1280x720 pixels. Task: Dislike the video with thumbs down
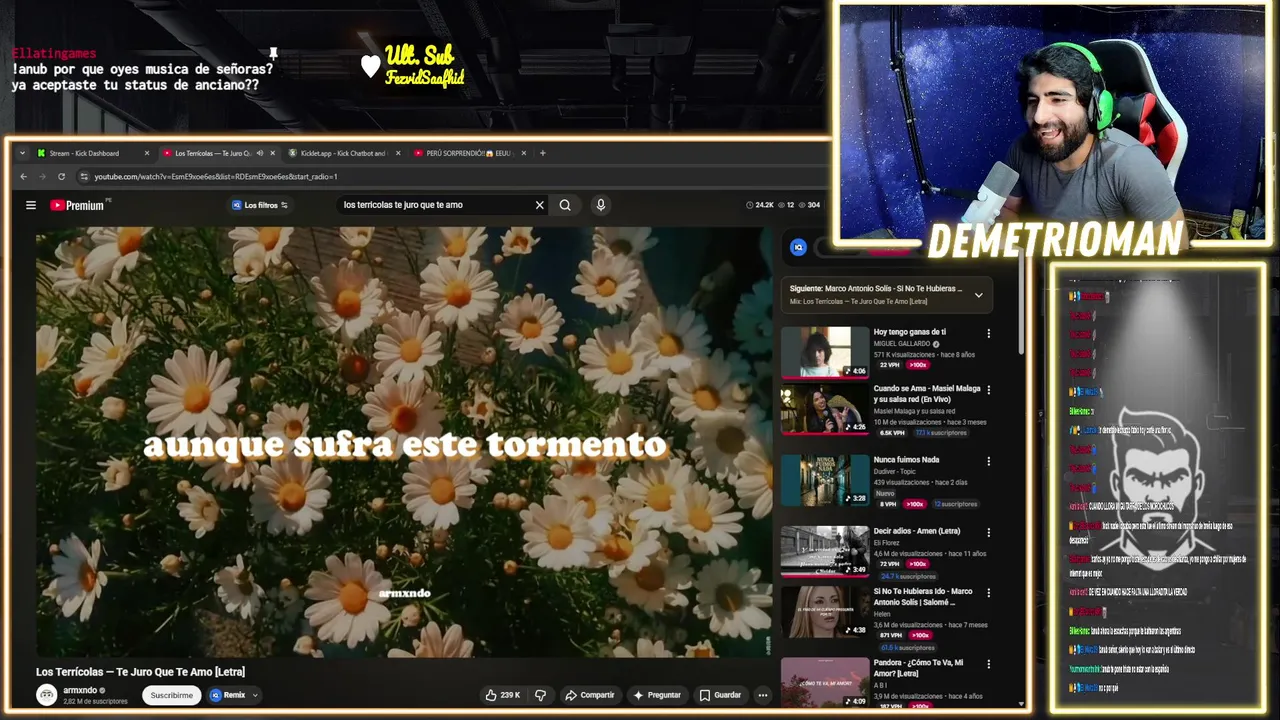[x=540, y=695]
